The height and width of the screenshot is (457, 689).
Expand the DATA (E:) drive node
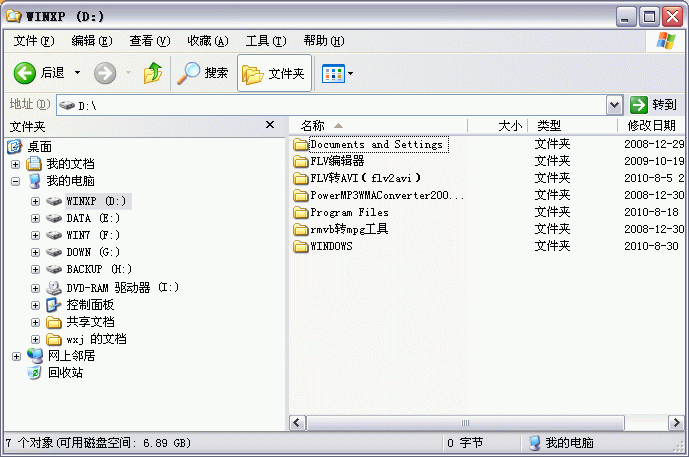(x=36, y=218)
